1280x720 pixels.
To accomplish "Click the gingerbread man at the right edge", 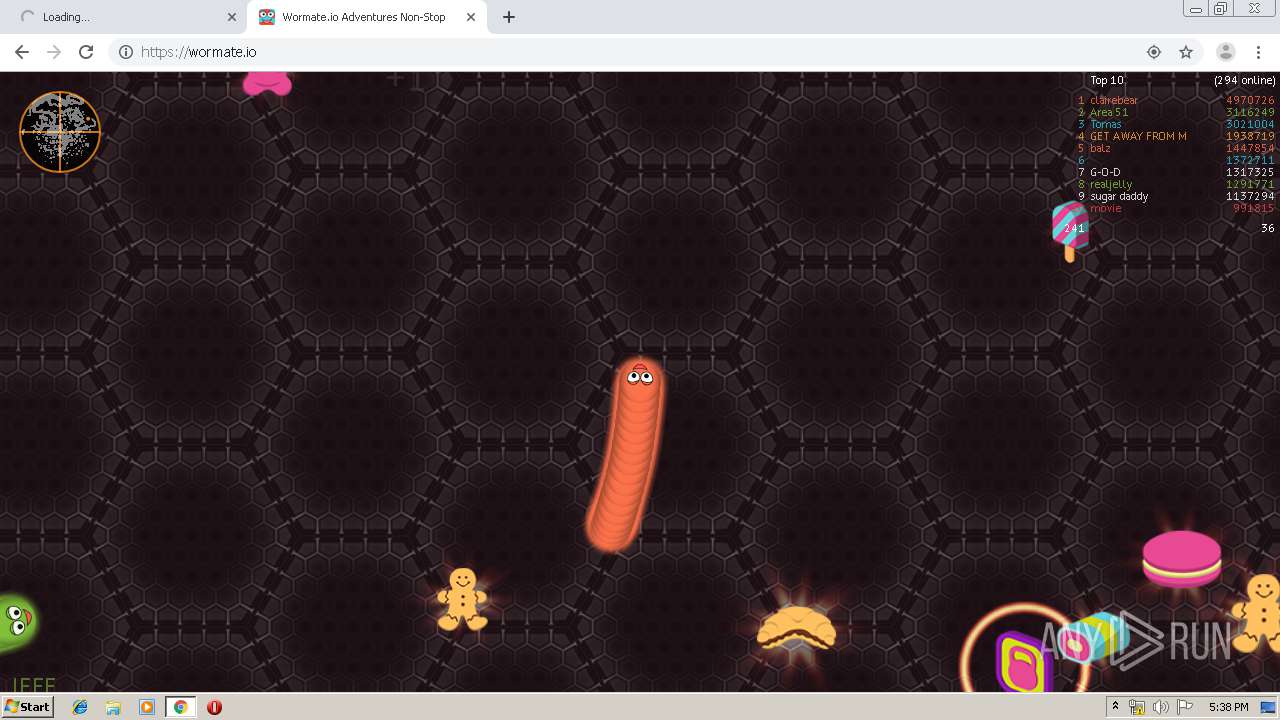I will 1258,613.
